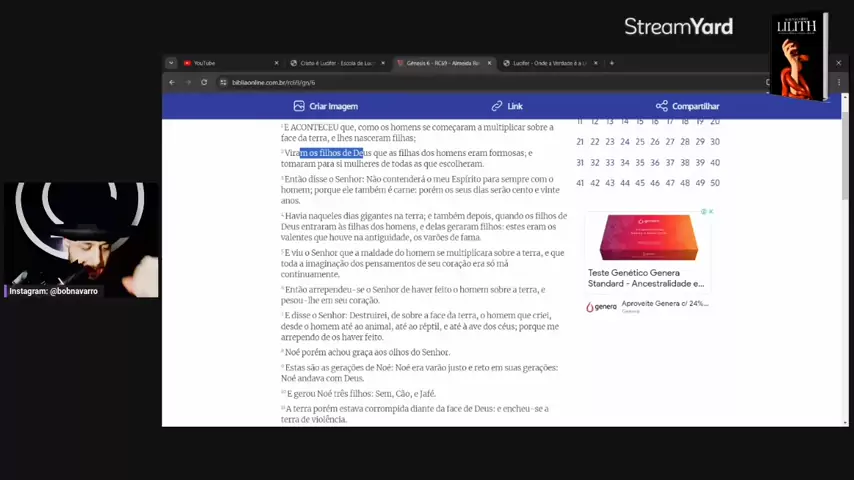
Task: Reload the bibliaonline page
Action: 204,82
